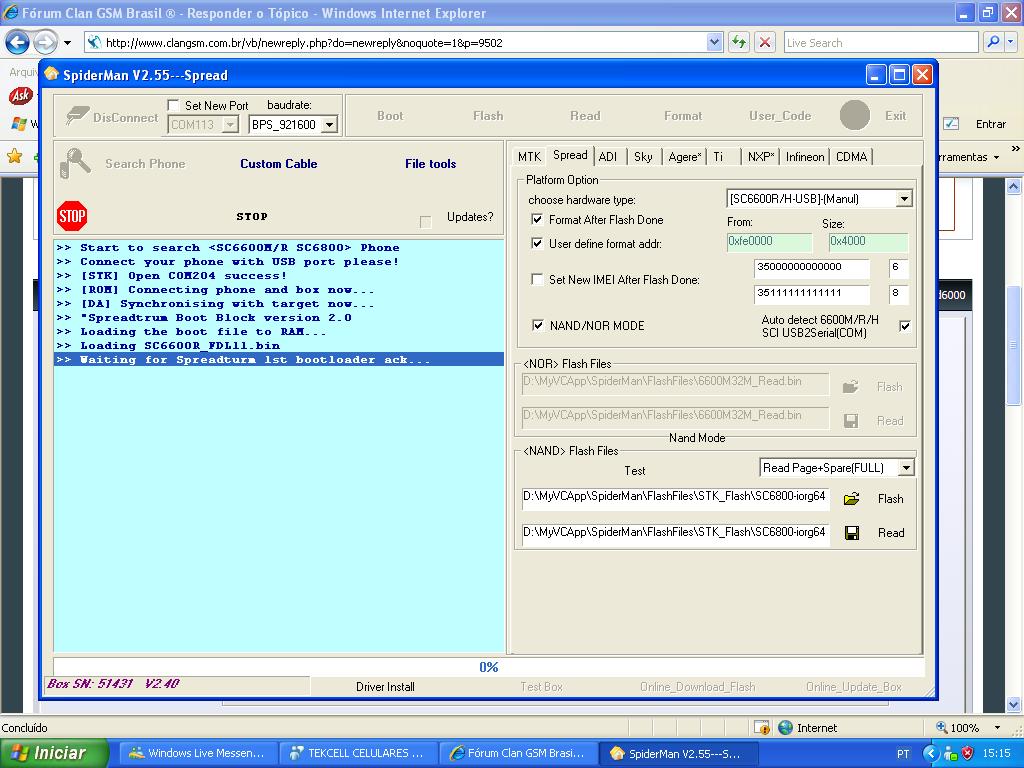Select the Ti tab
1024x768 pixels.
718,157
